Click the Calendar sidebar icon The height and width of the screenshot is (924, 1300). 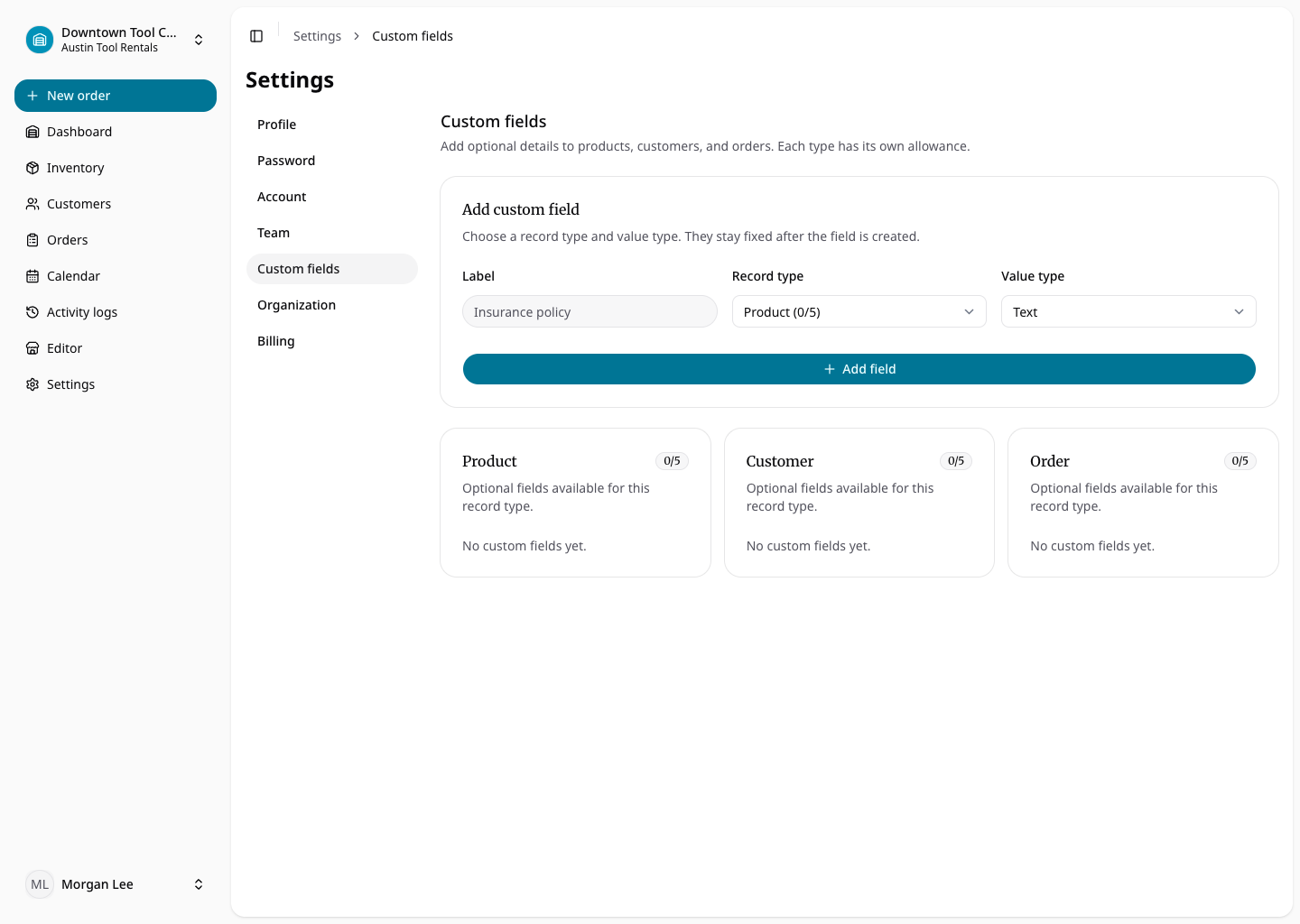(x=32, y=276)
